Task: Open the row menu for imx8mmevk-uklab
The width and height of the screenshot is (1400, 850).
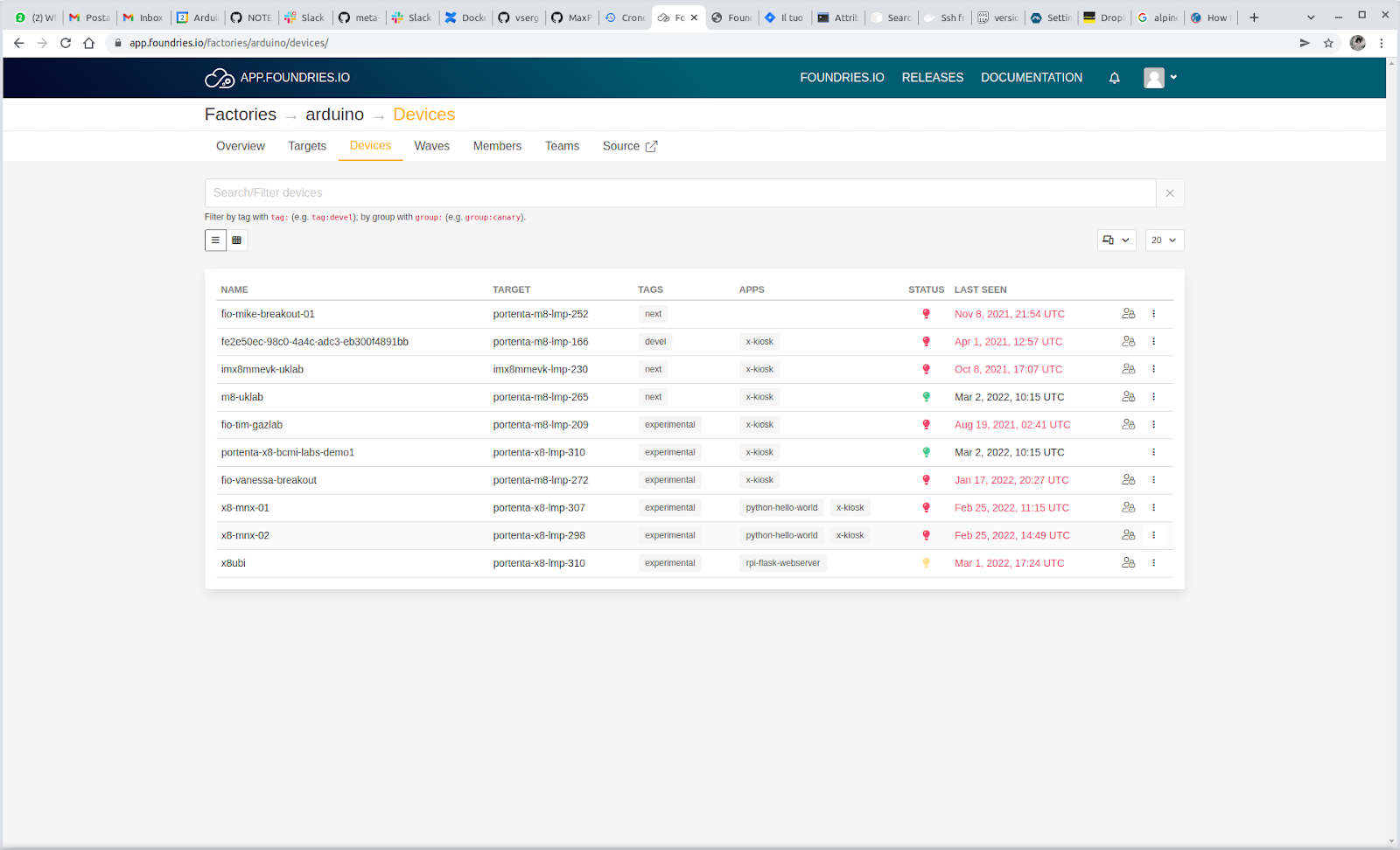Action: point(1153,369)
